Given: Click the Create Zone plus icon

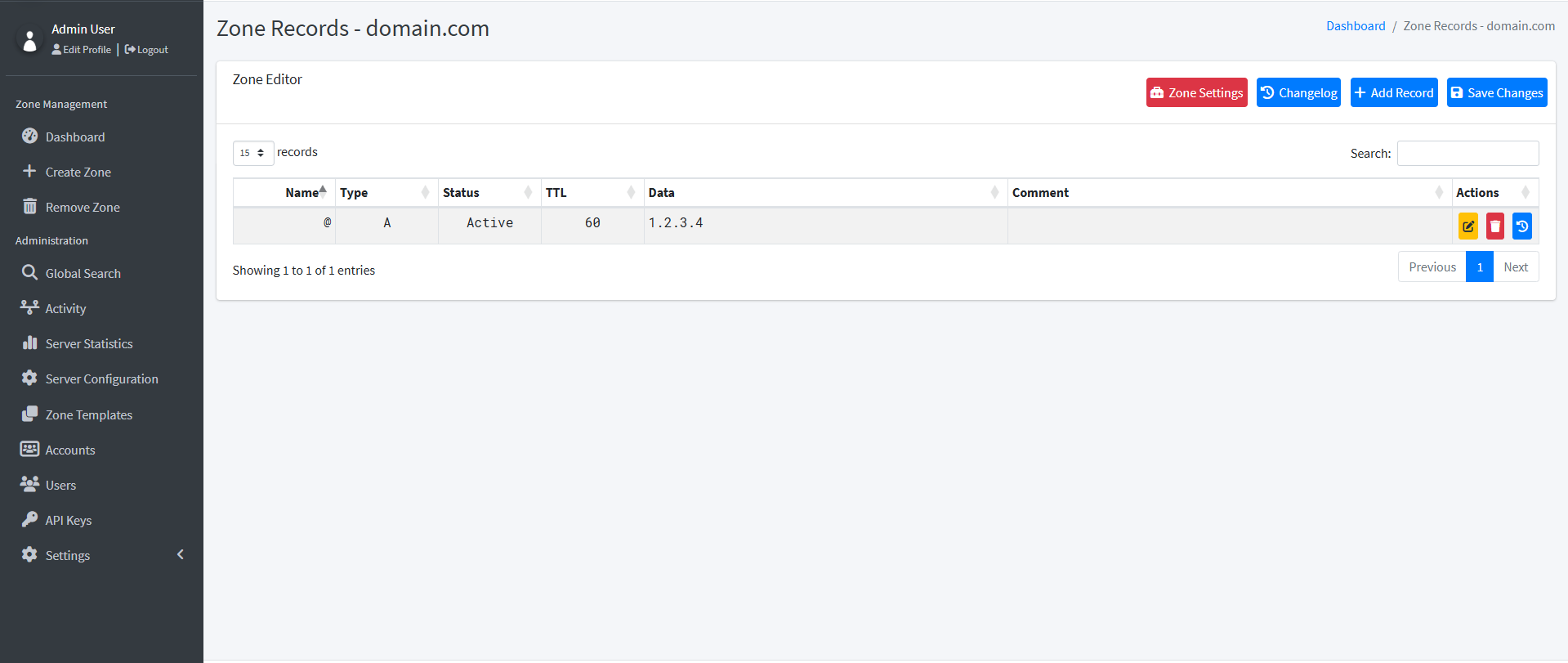Looking at the screenshot, I should (x=29, y=172).
